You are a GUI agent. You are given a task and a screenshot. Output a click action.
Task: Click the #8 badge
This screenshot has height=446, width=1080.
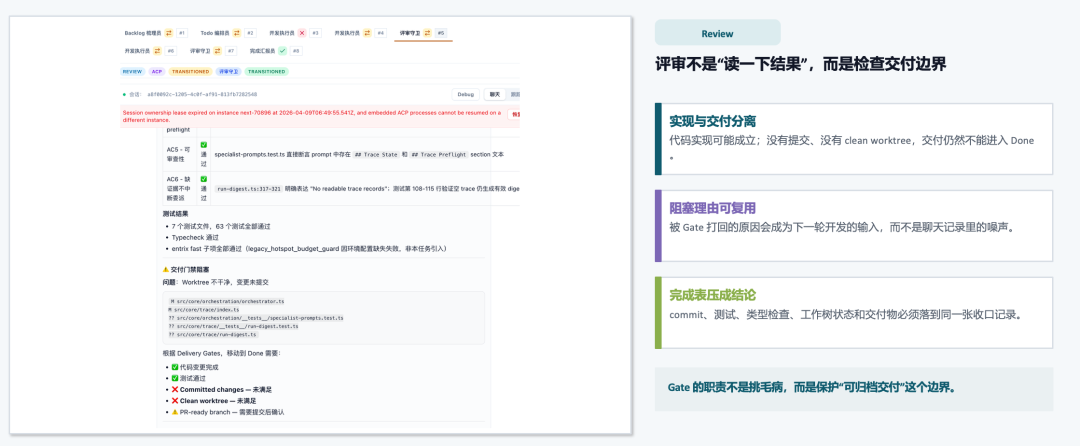[x=295, y=50]
